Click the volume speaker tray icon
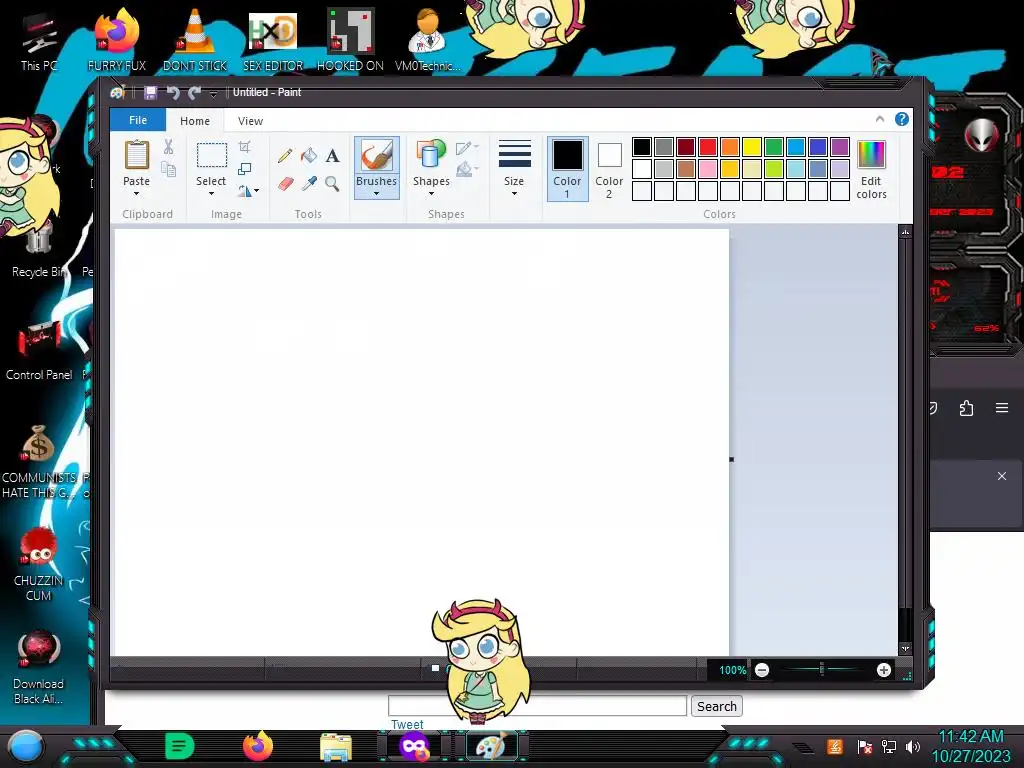The image size is (1024, 768). click(913, 746)
